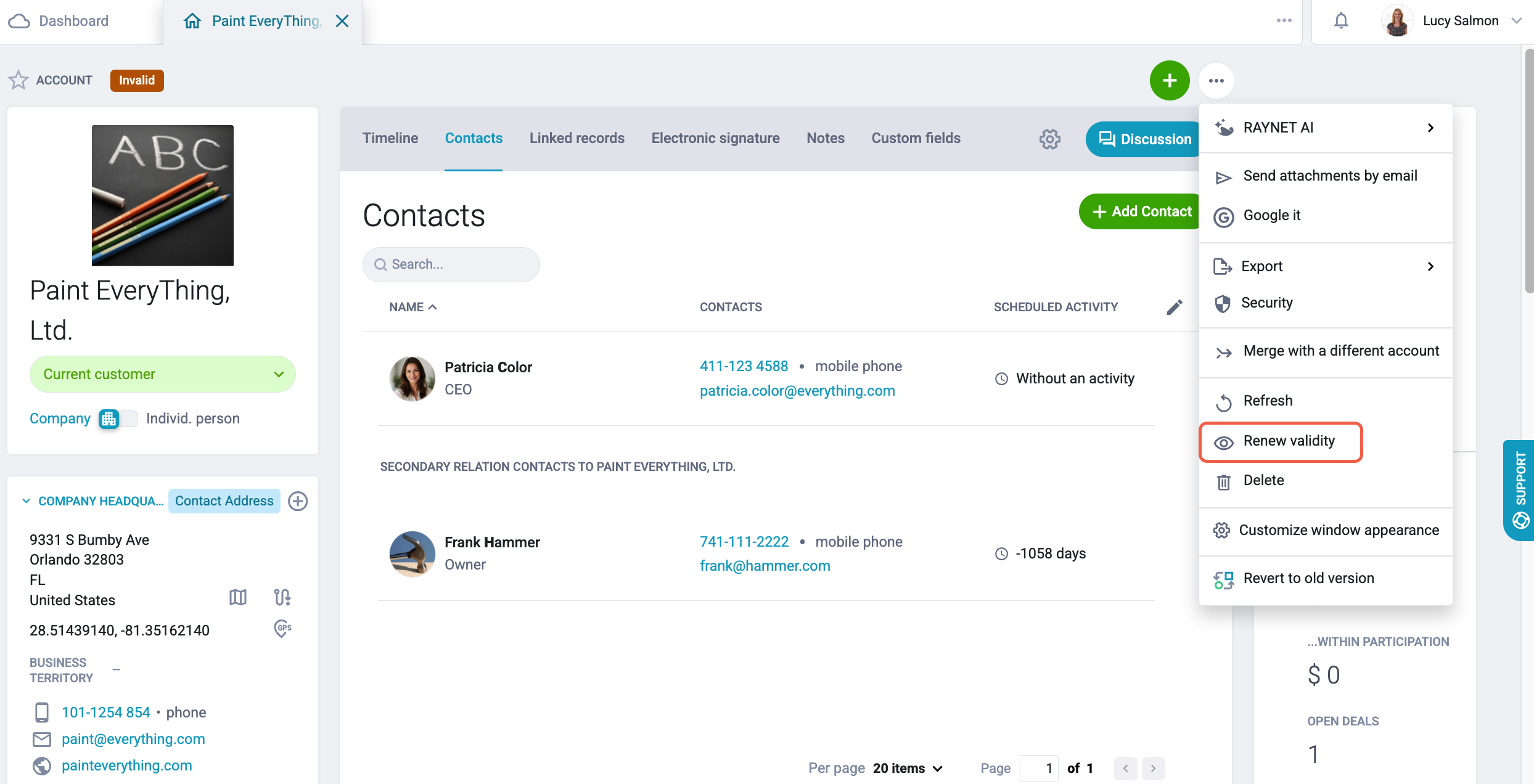The height and width of the screenshot is (784, 1534).
Task: Expand the RAYNET AI submenu
Action: [1326, 128]
